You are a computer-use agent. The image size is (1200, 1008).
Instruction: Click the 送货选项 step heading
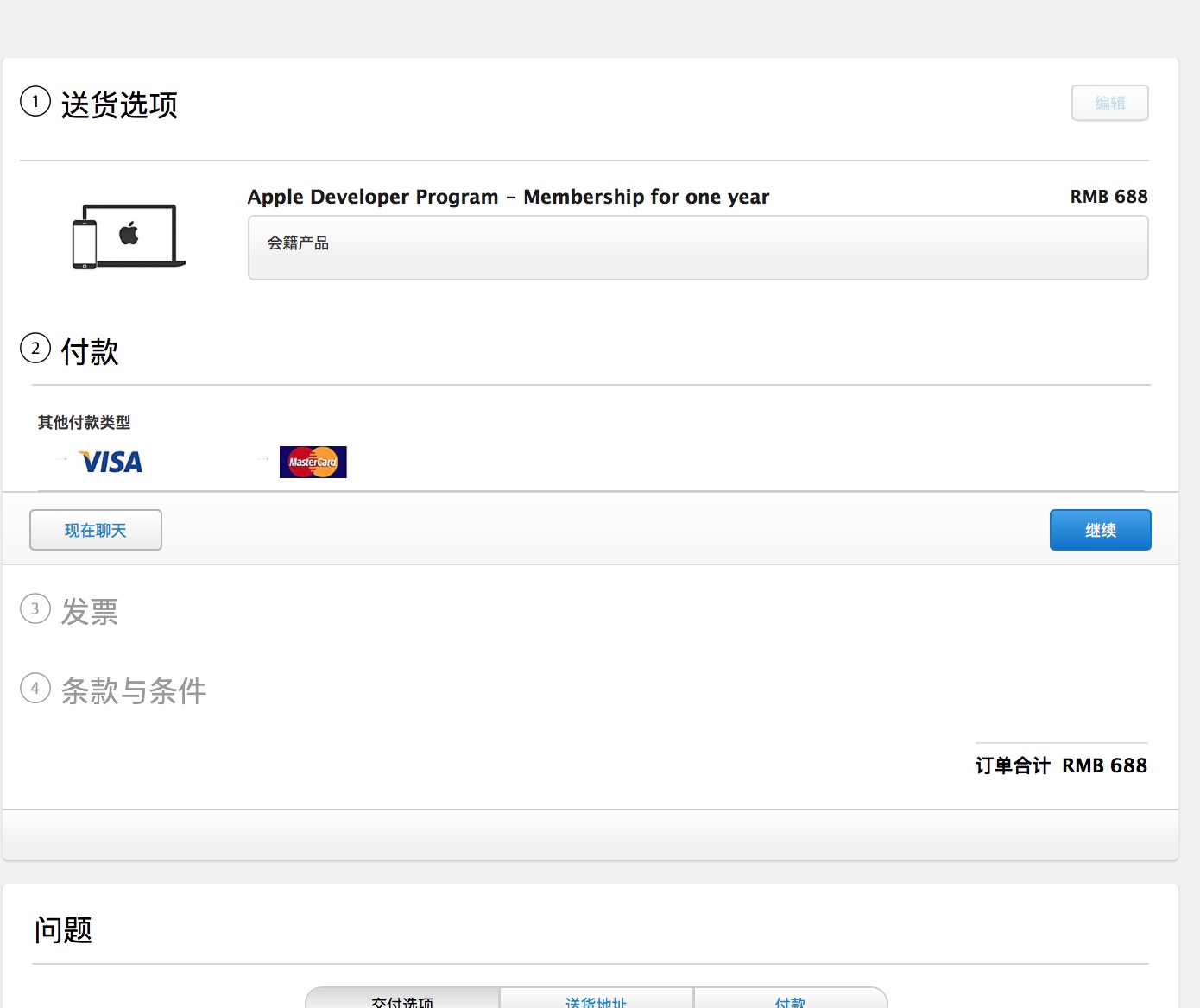tap(119, 105)
